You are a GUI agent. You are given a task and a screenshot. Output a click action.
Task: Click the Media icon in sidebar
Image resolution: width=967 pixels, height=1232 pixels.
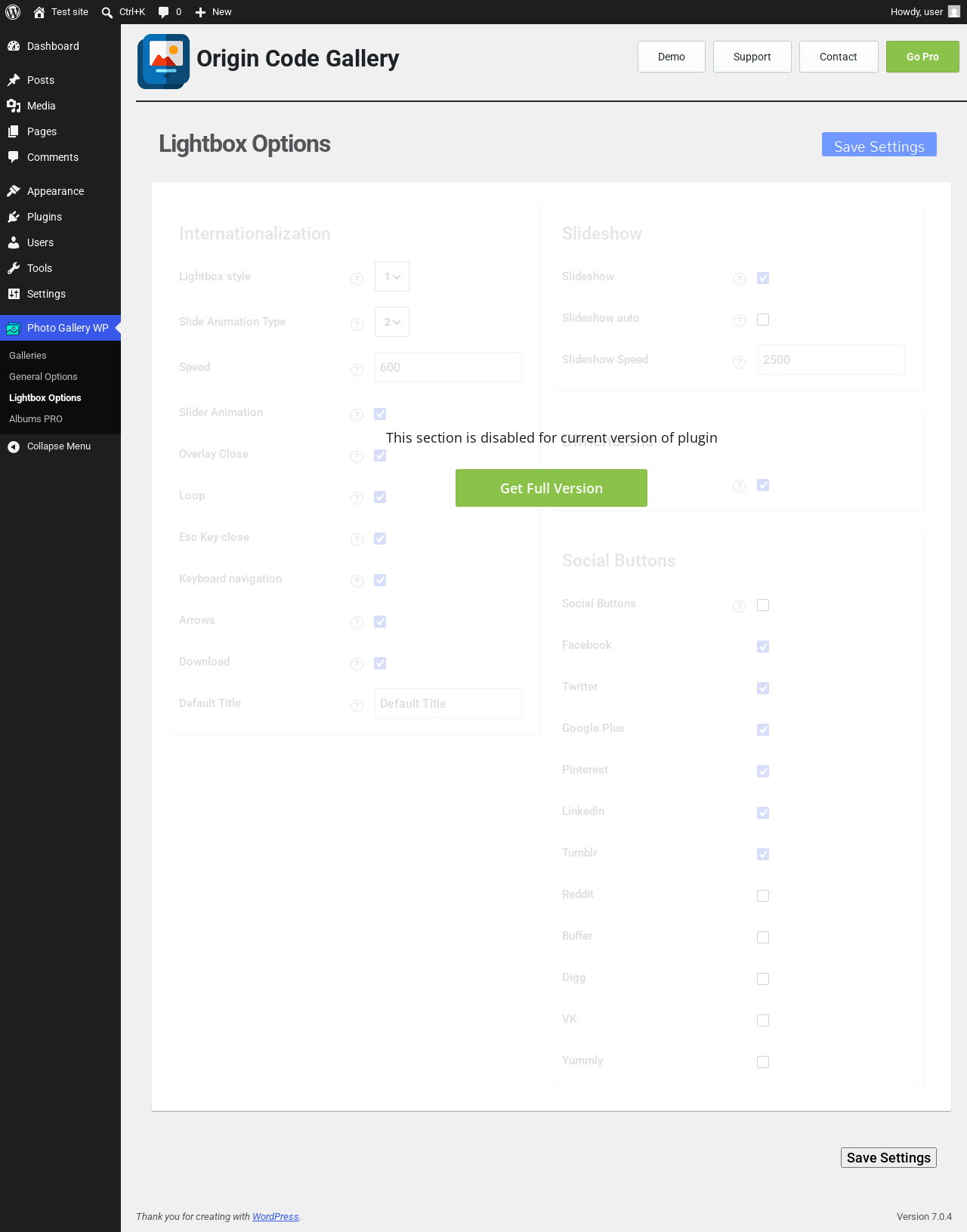[x=14, y=106]
